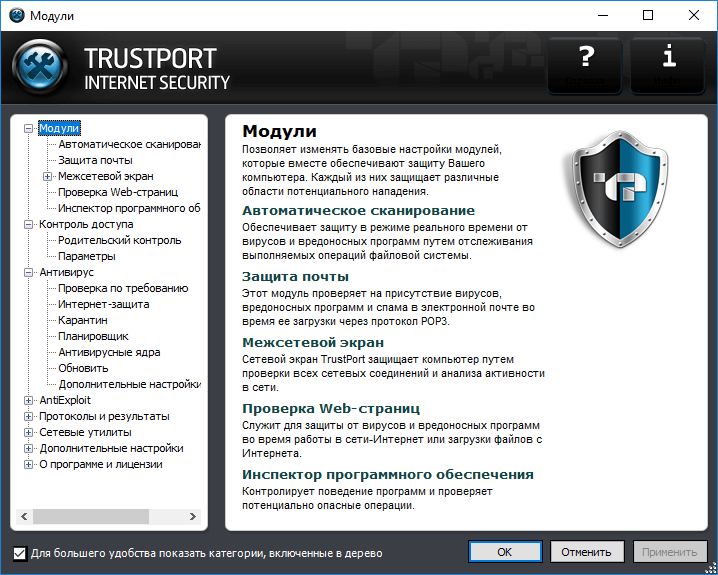Open Обновить settings

(83, 369)
